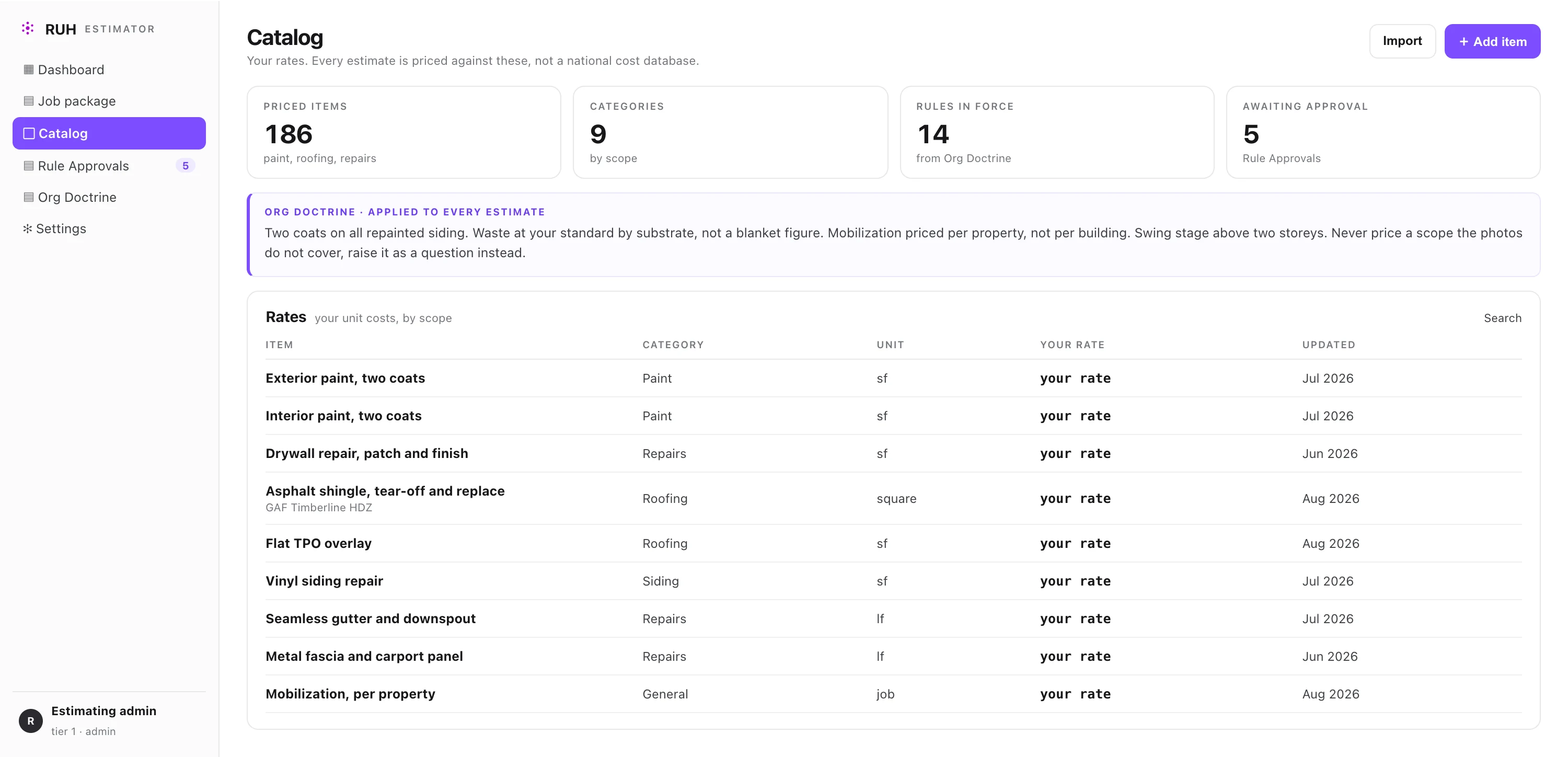Click the Awaiting Approval 5 card

point(1383,132)
